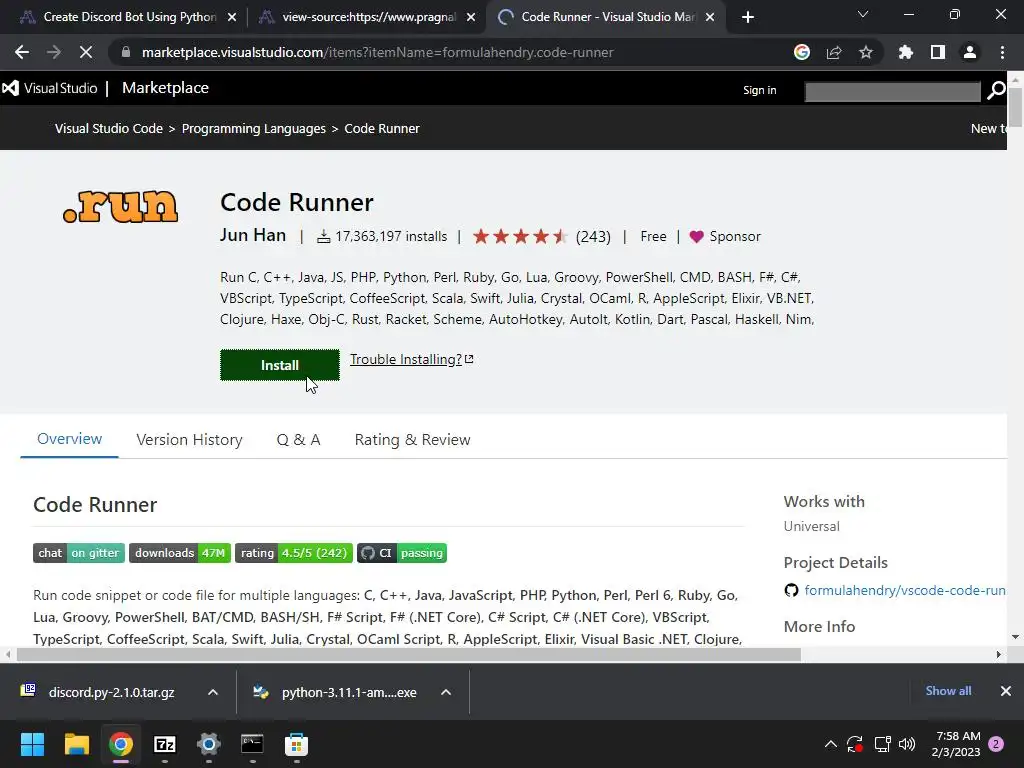Open Microsoft Store from taskbar
This screenshot has height=768, width=1024.
(x=296, y=744)
